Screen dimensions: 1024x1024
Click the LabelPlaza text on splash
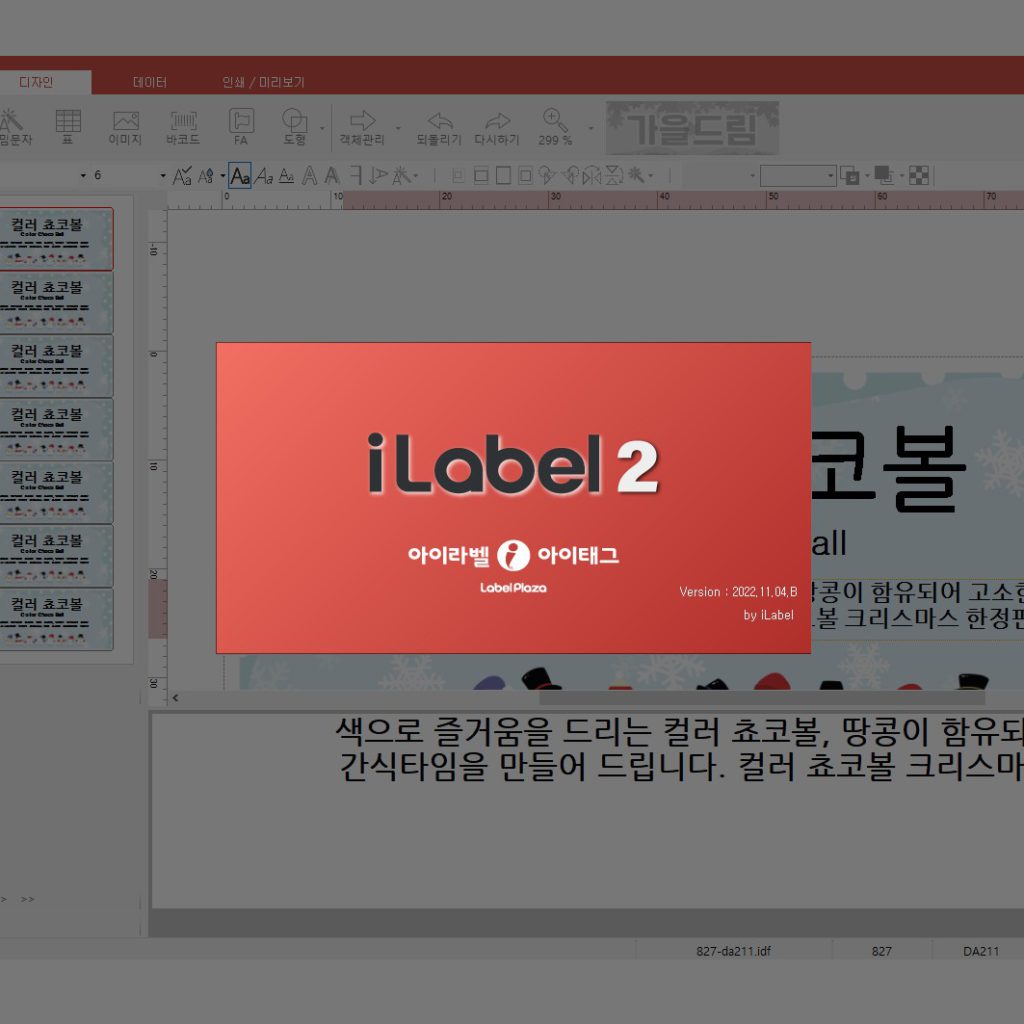pos(513,588)
